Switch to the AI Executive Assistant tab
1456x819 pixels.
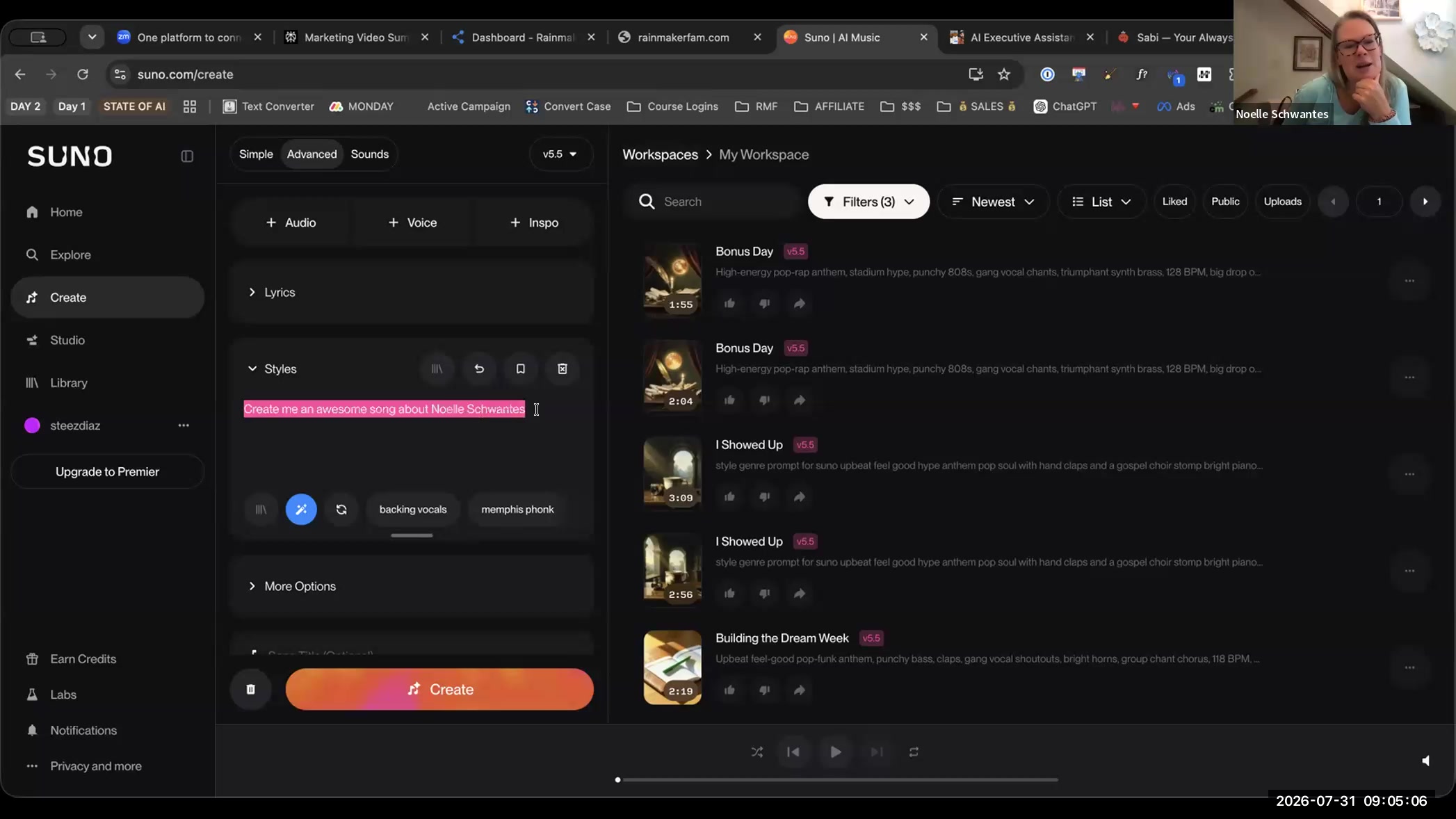1022,38
